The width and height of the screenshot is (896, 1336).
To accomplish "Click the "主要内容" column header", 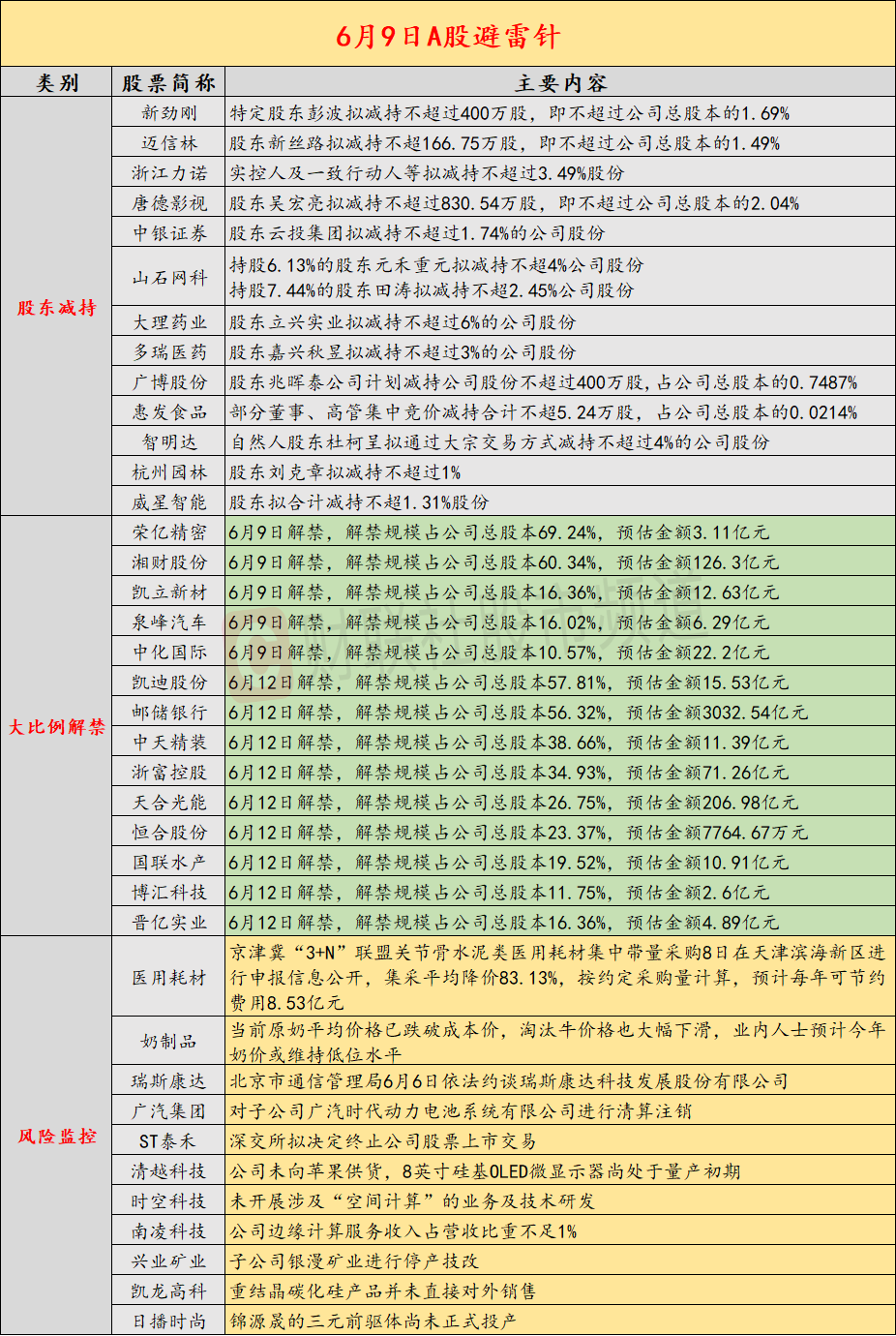I will 561,83.
